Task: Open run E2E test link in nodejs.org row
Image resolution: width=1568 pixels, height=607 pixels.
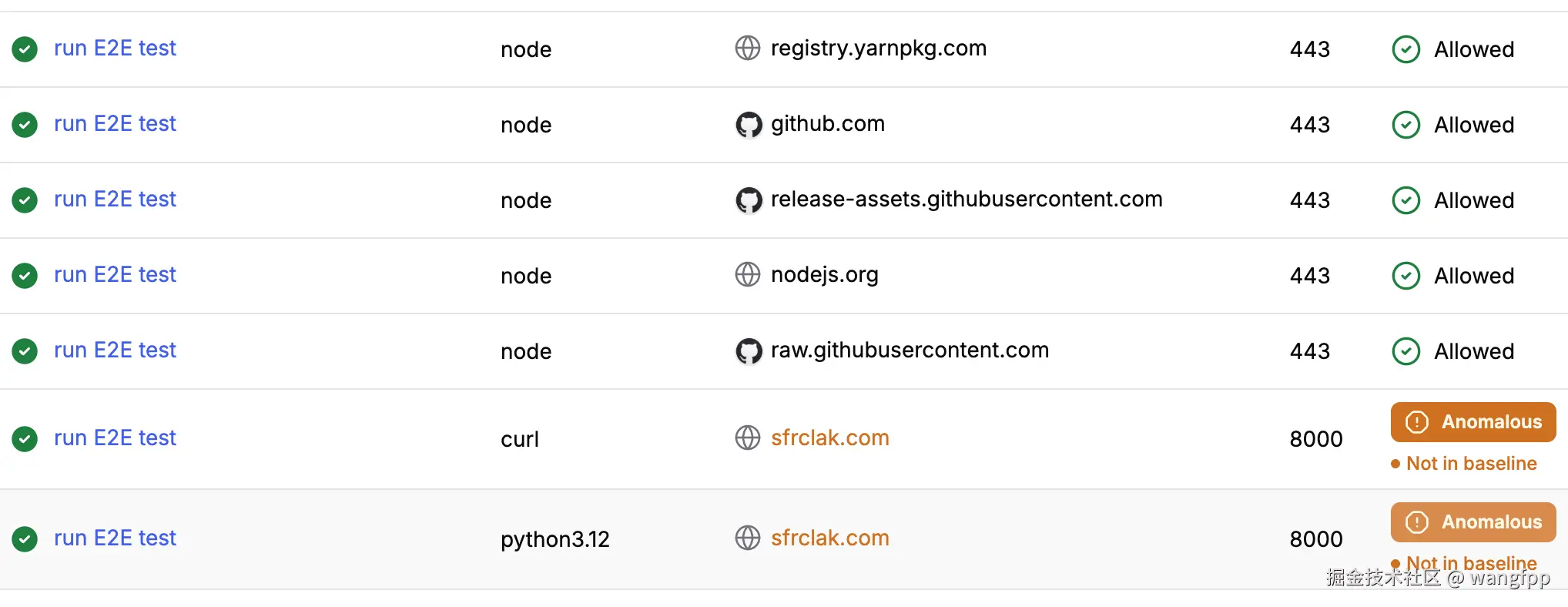Action: pyautogui.click(x=115, y=275)
